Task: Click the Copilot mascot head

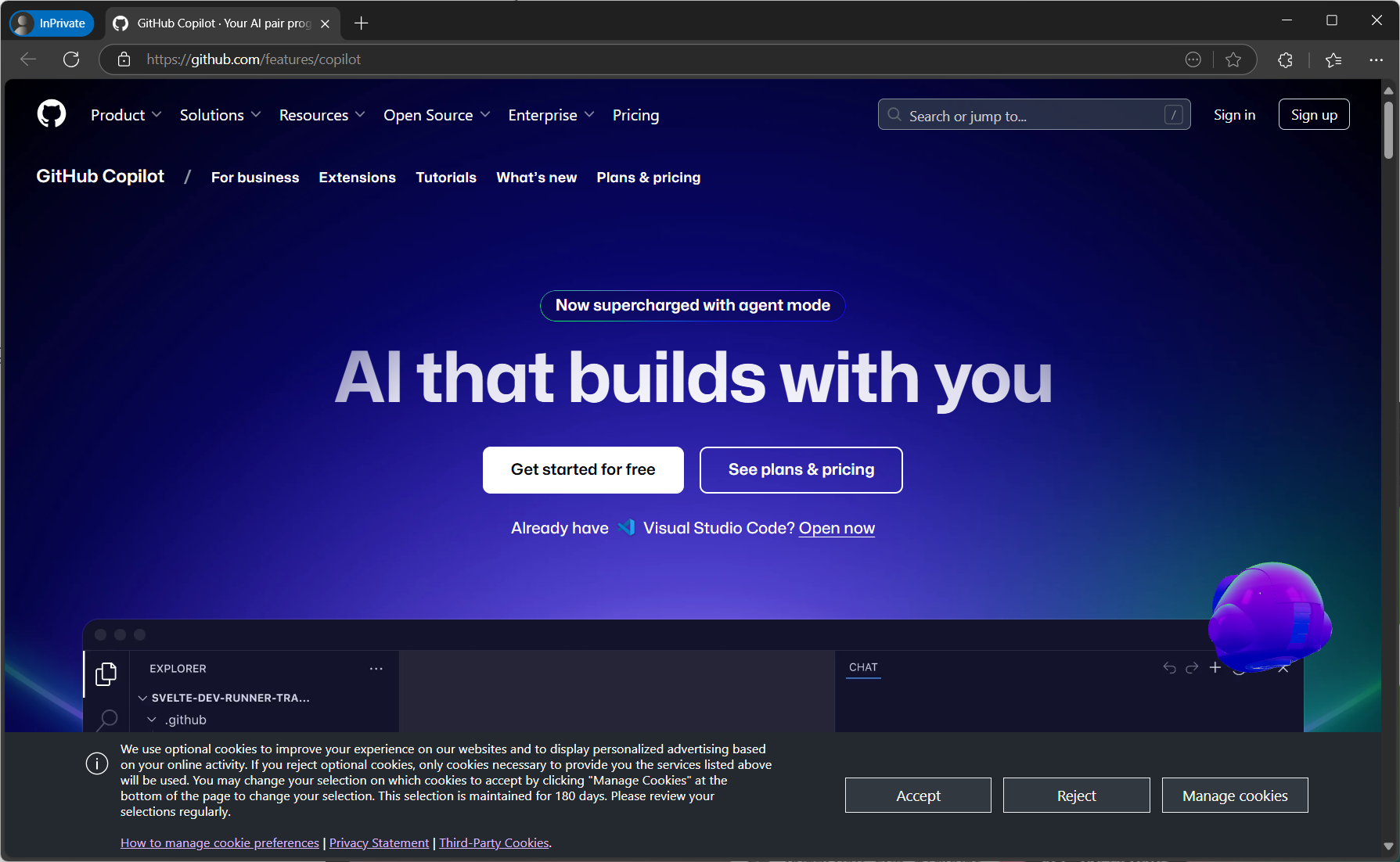Action: click(1269, 616)
